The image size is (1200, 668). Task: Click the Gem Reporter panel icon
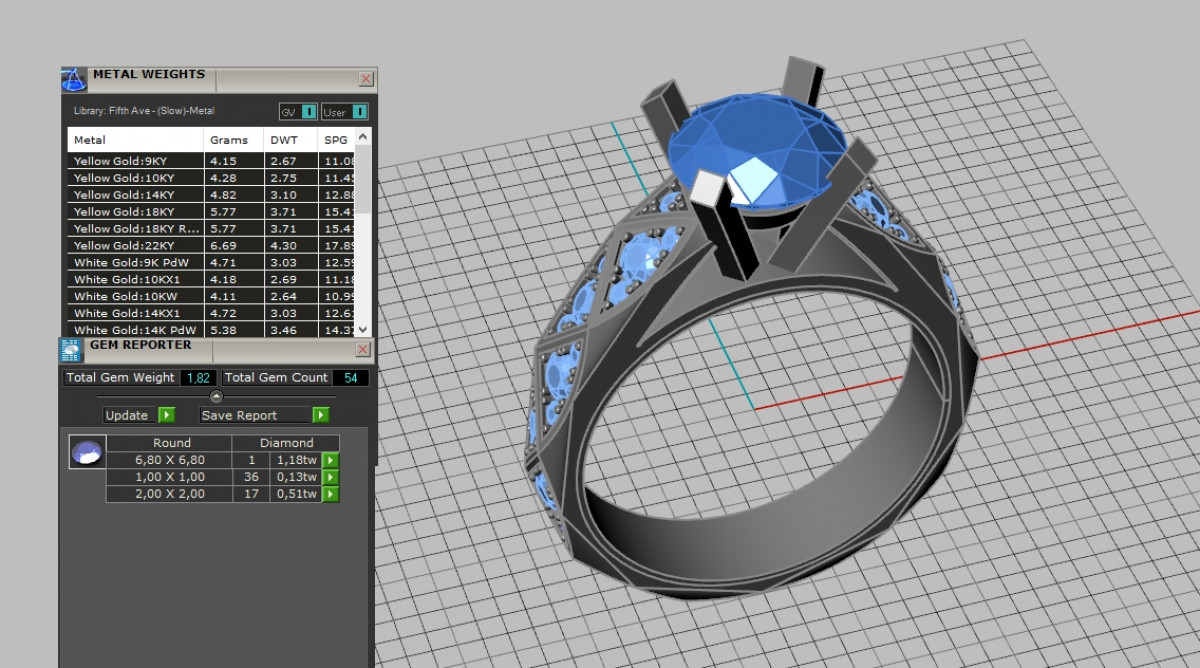[72, 350]
